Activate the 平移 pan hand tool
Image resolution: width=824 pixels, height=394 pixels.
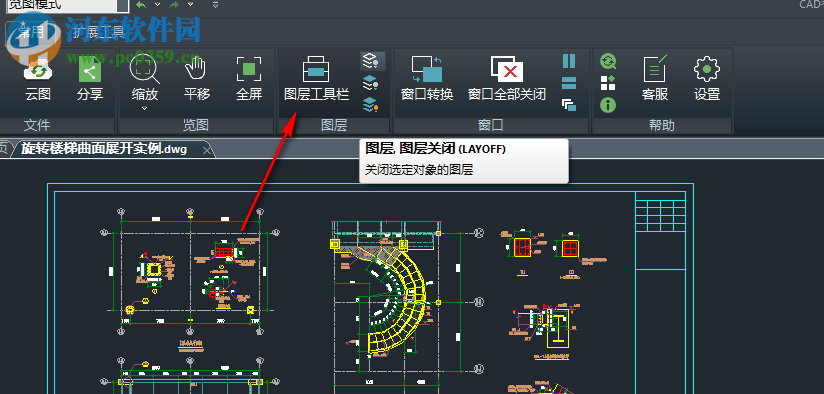(197, 79)
